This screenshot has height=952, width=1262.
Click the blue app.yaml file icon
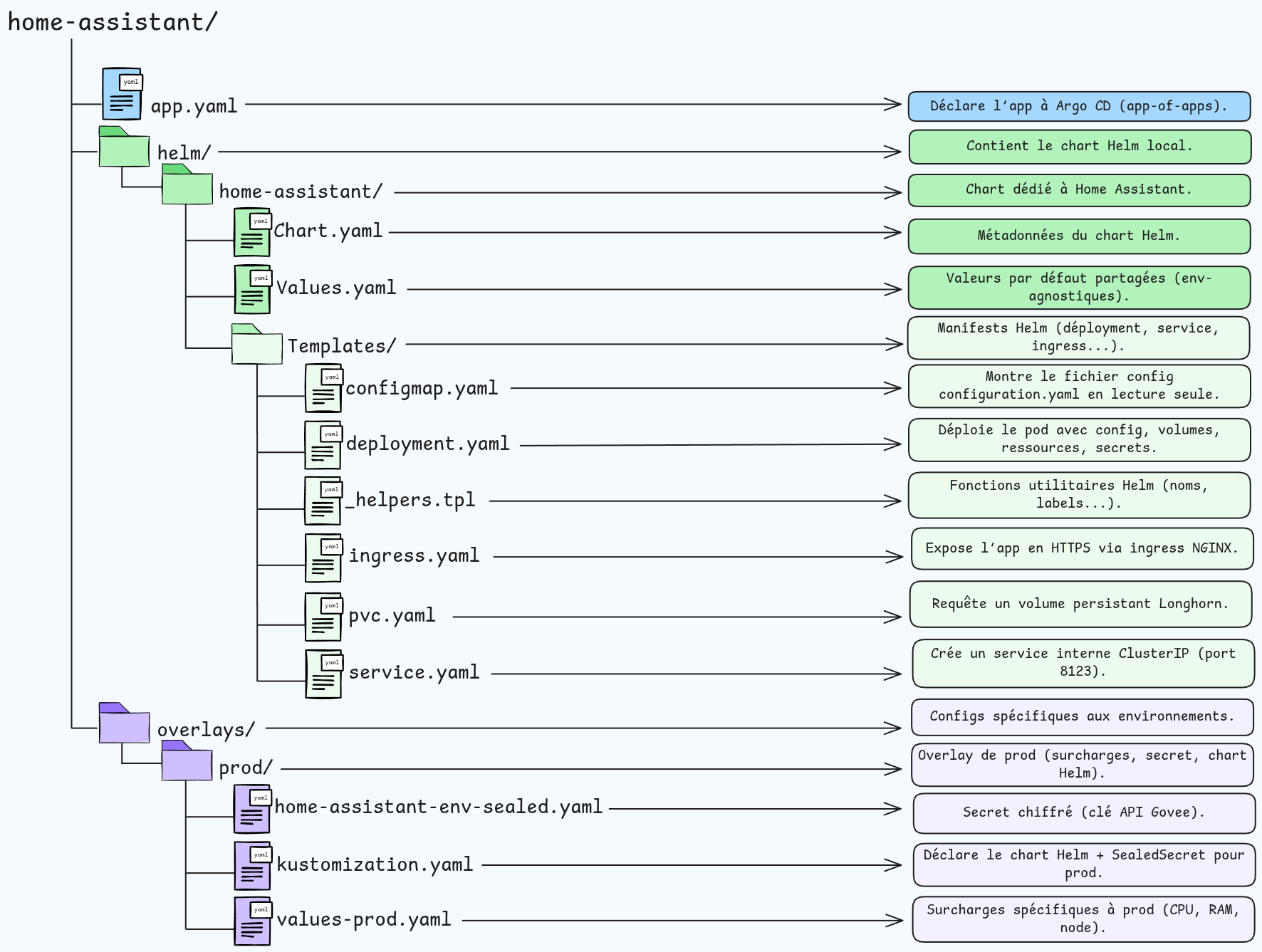click(x=121, y=94)
